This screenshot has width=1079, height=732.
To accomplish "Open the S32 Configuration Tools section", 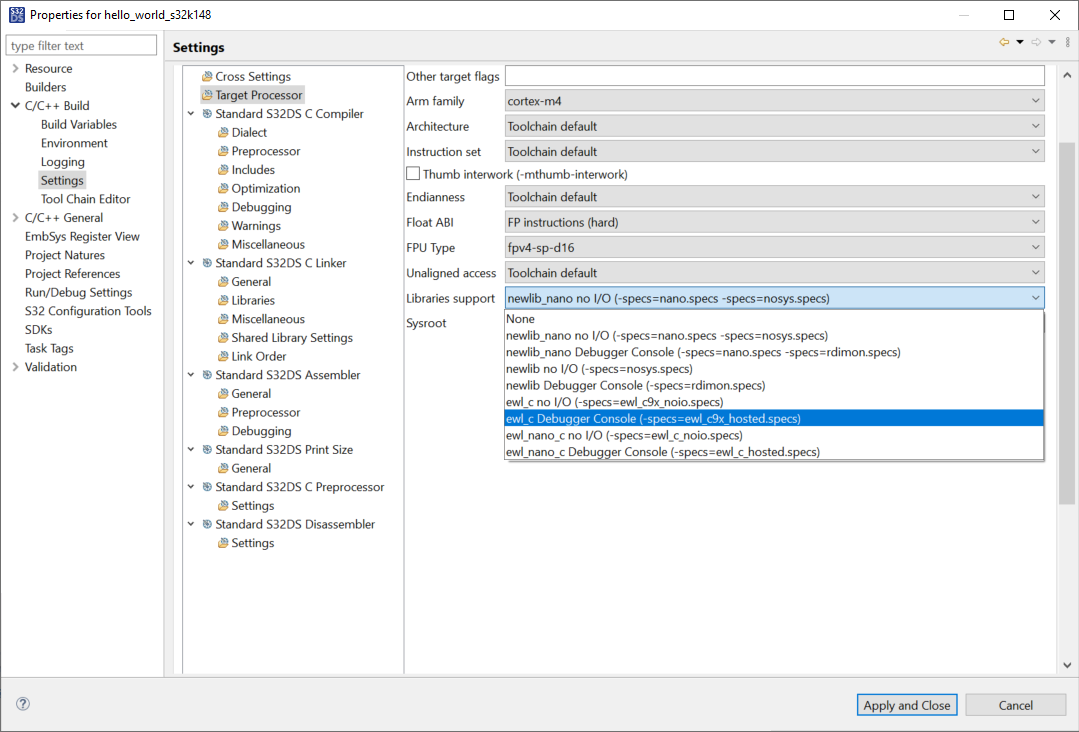I will click(x=88, y=310).
